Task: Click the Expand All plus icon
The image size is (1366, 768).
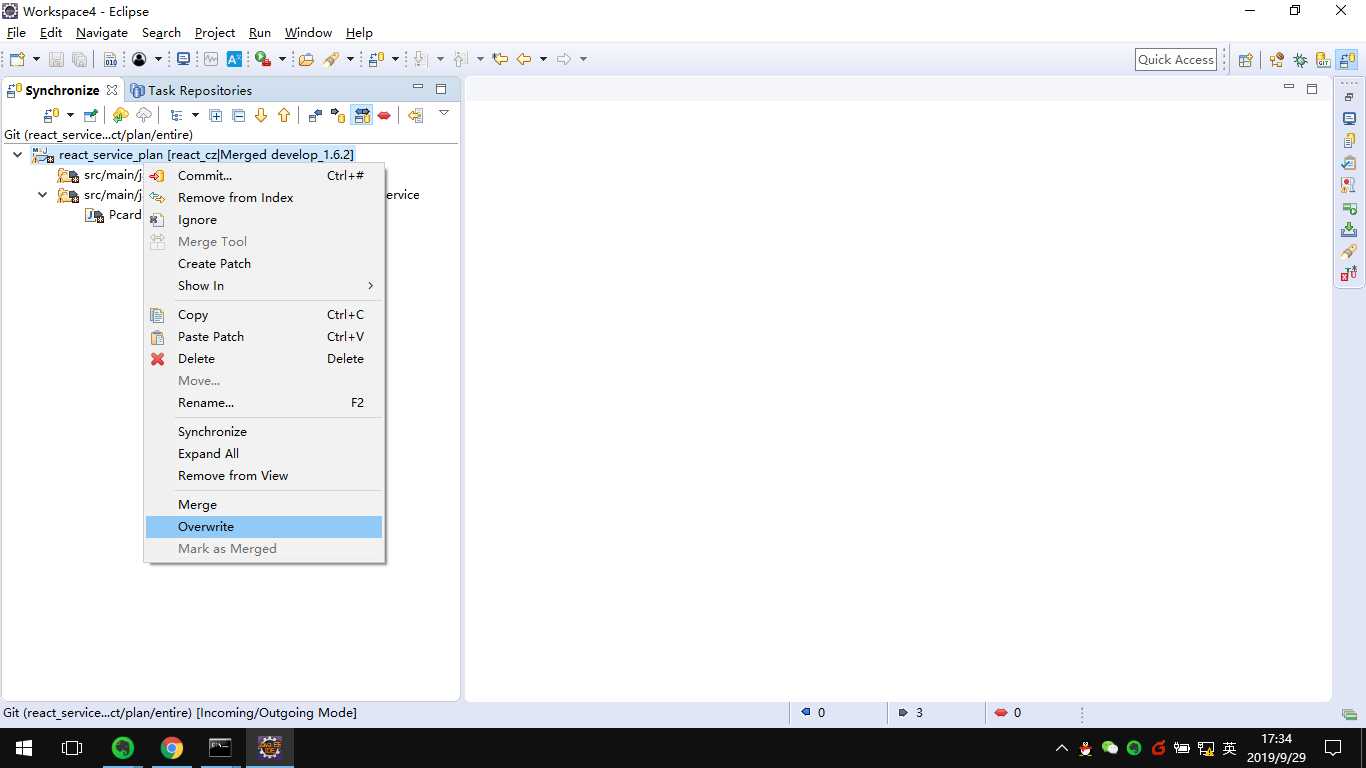Action: 215,115
